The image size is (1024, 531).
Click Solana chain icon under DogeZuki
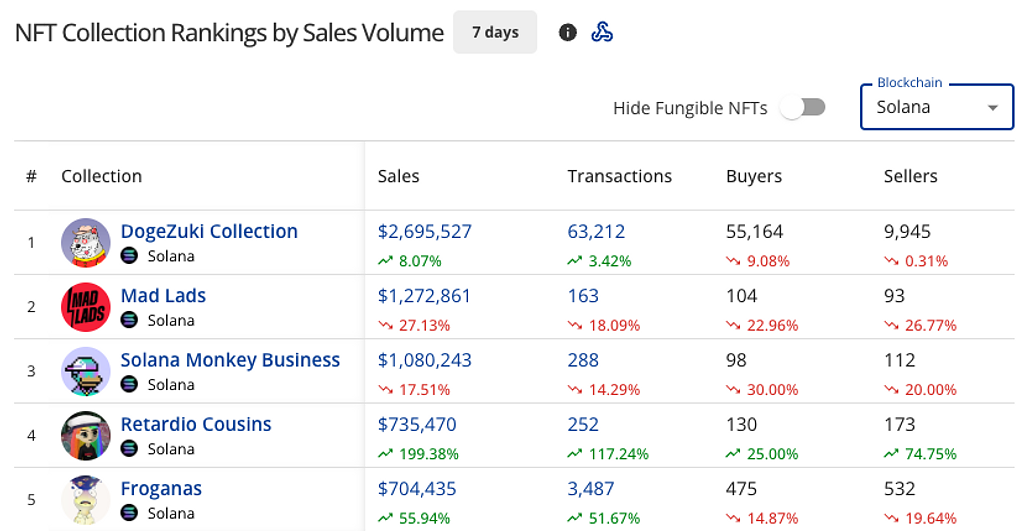pos(129,256)
